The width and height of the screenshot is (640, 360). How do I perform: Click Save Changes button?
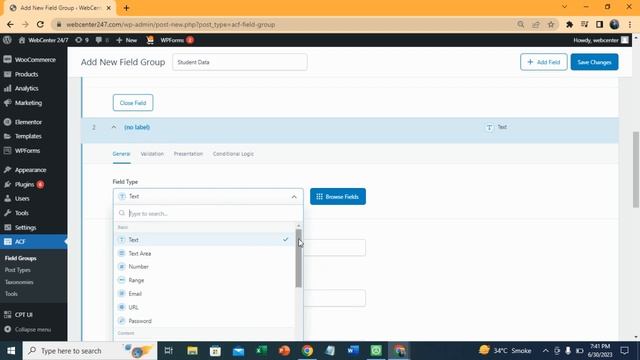(x=594, y=62)
